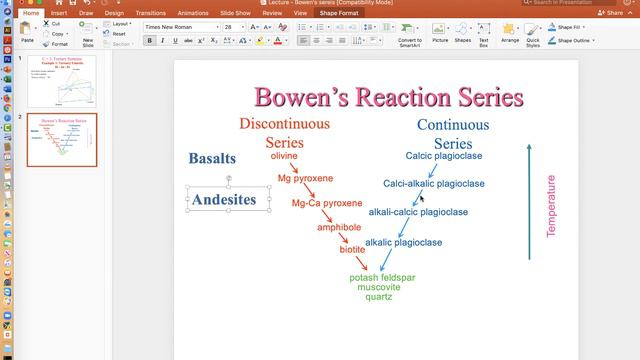Screen dimensions: 640x360
Task: Open the Arrange options
Action: coord(510,33)
